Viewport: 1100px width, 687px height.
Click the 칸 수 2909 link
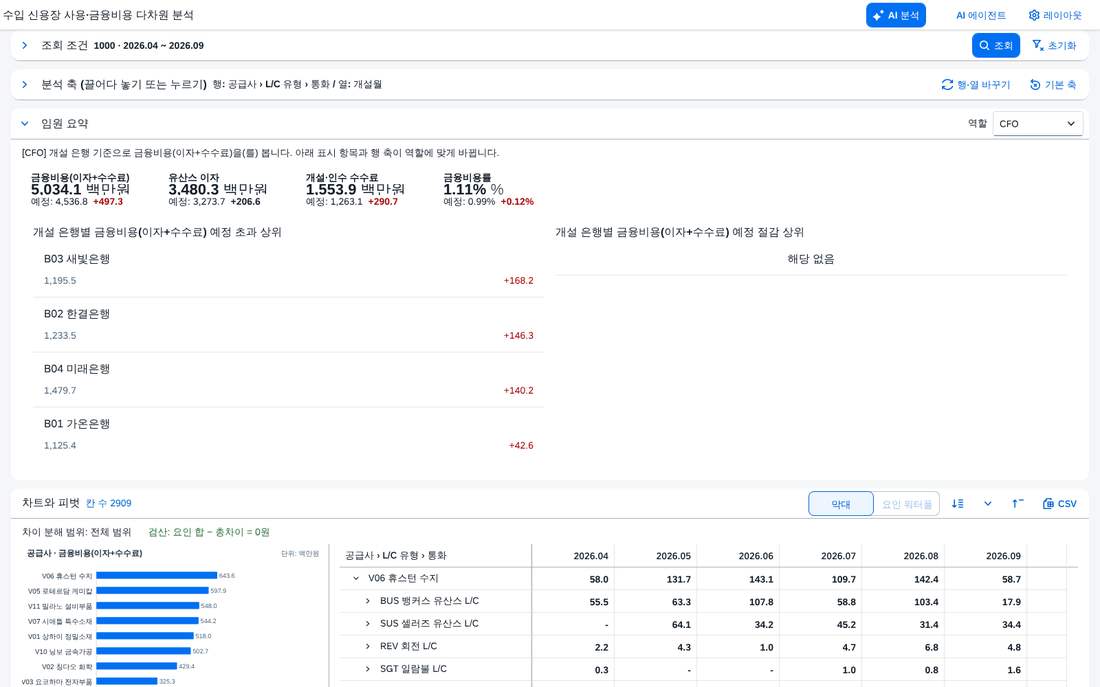click(x=109, y=503)
